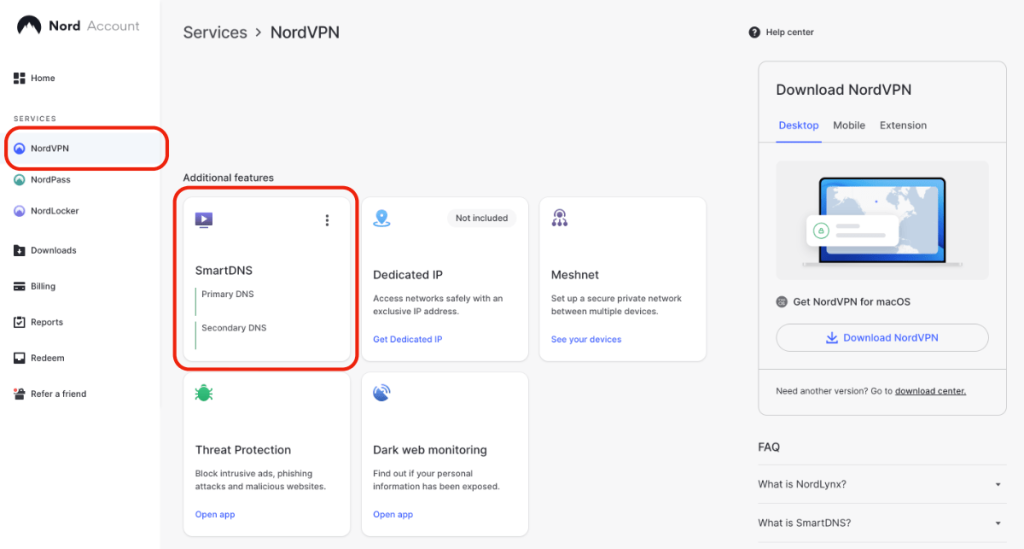Click the FAQ heading

pos(769,447)
